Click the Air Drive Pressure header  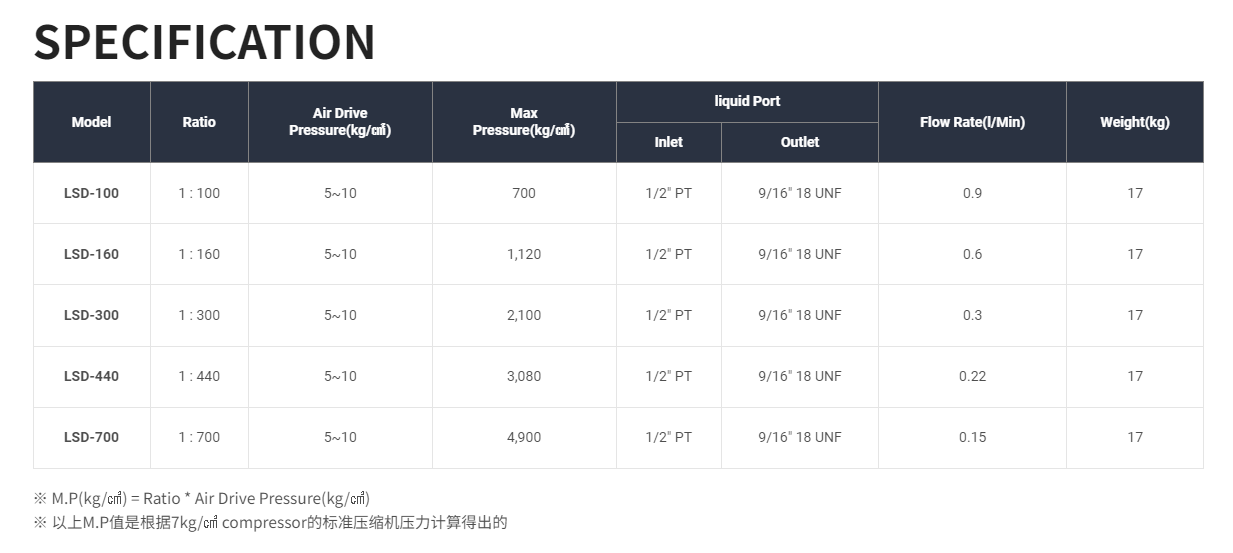340,122
